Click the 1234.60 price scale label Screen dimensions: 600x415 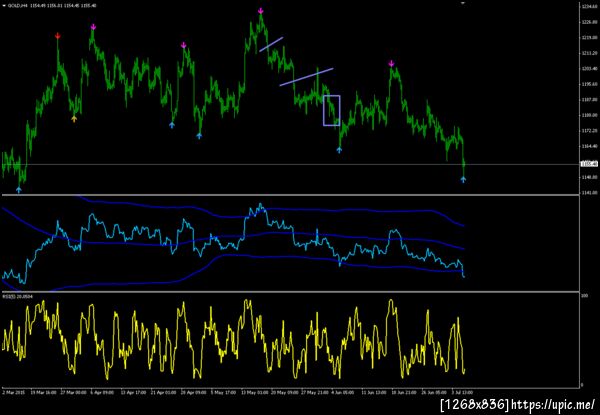pyautogui.click(x=590, y=7)
